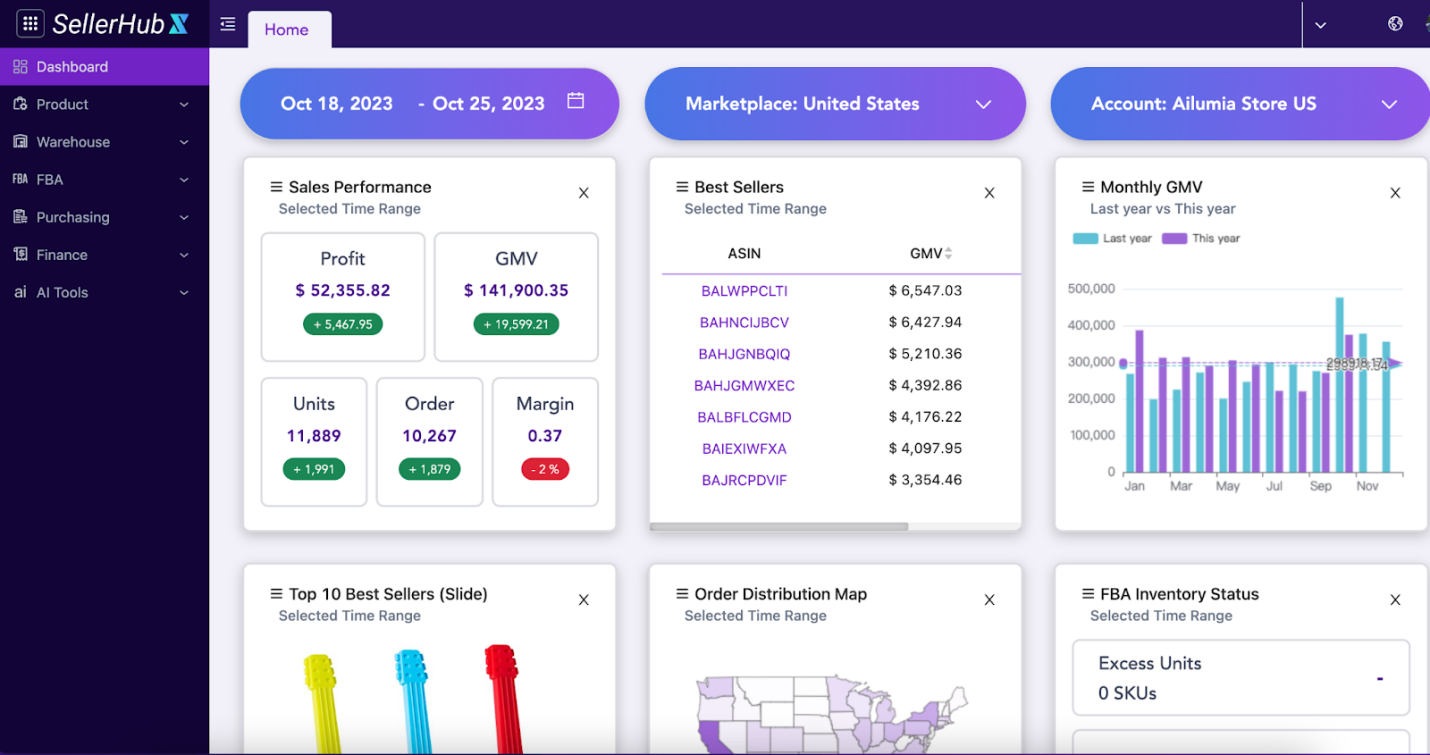Open the Marketplace: United States dropdown
This screenshot has height=755, width=1430.
pos(835,104)
